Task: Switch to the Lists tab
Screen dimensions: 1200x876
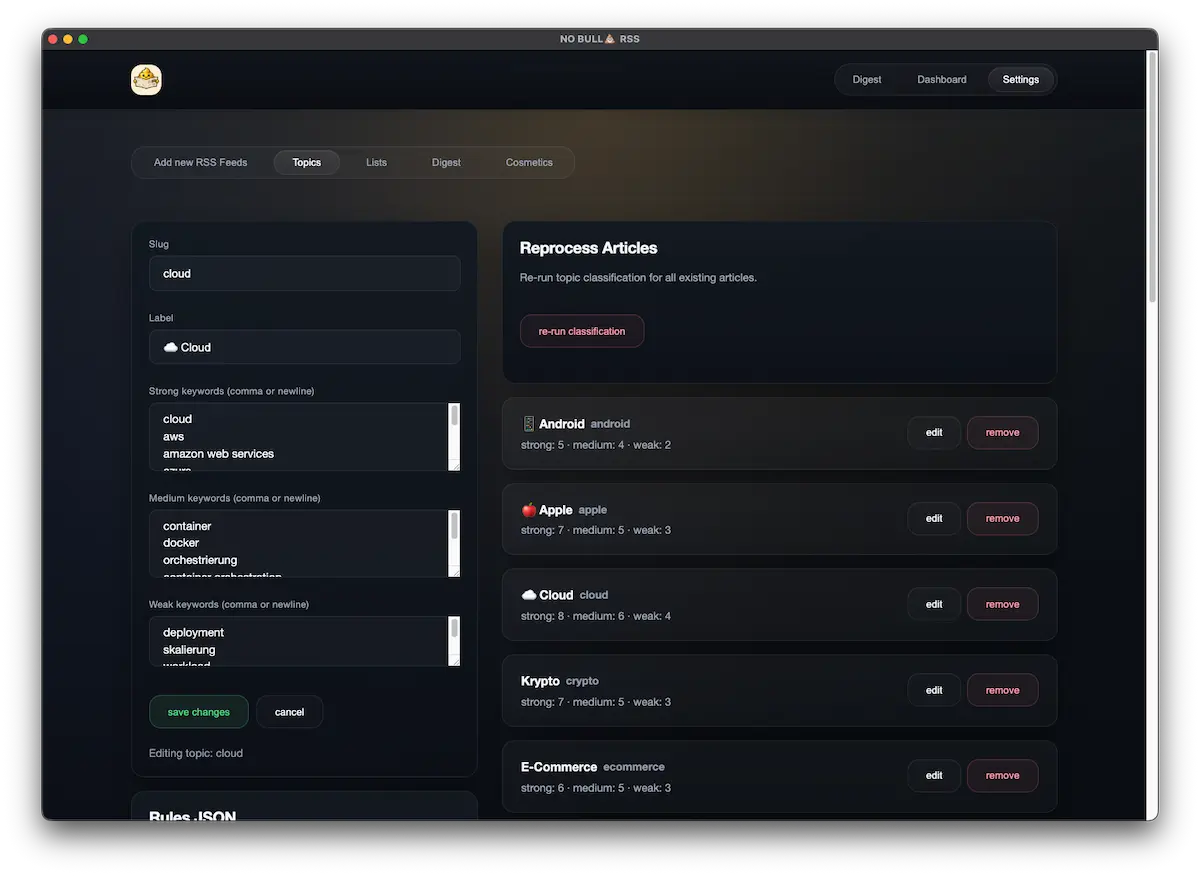Action: pyautogui.click(x=376, y=162)
